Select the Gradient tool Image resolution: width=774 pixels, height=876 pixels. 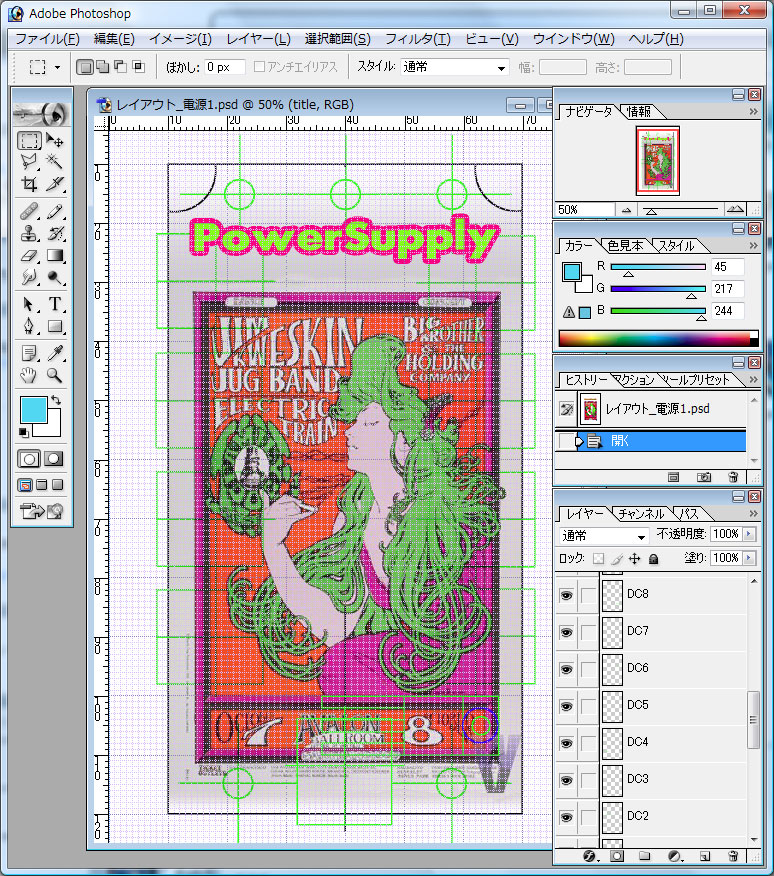click(55, 255)
